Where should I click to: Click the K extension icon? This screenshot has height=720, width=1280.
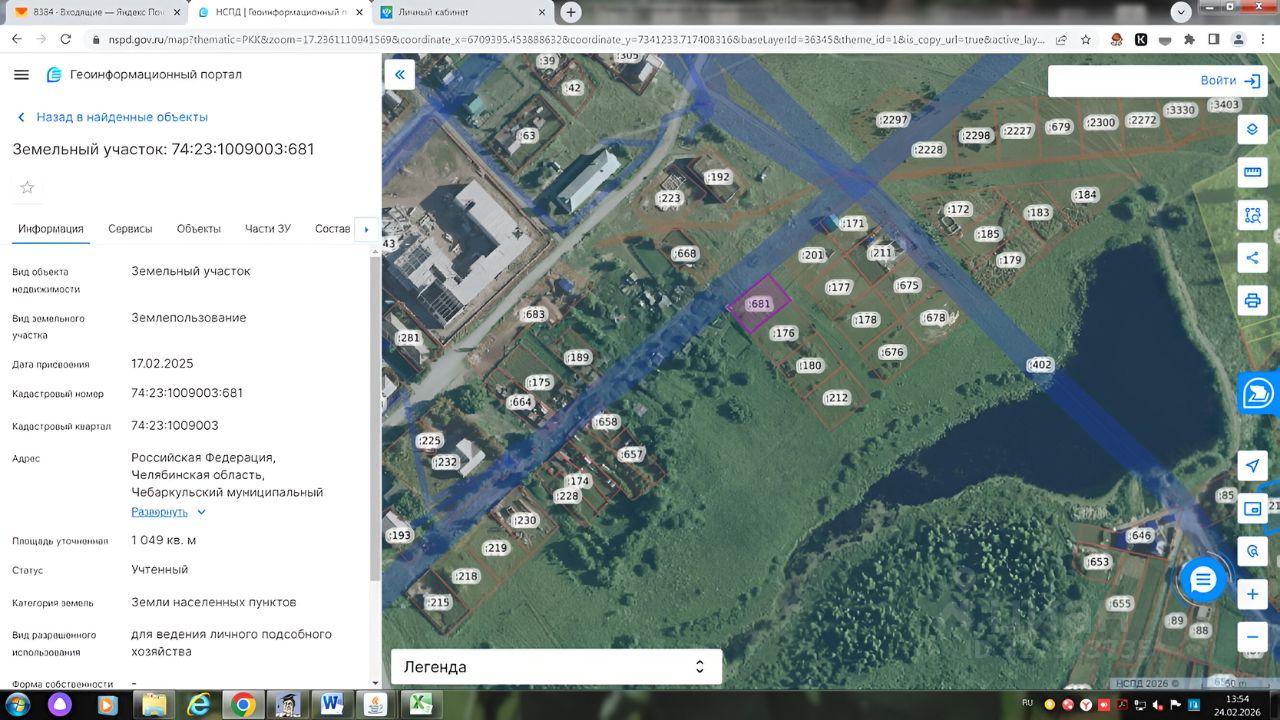[x=1141, y=40]
